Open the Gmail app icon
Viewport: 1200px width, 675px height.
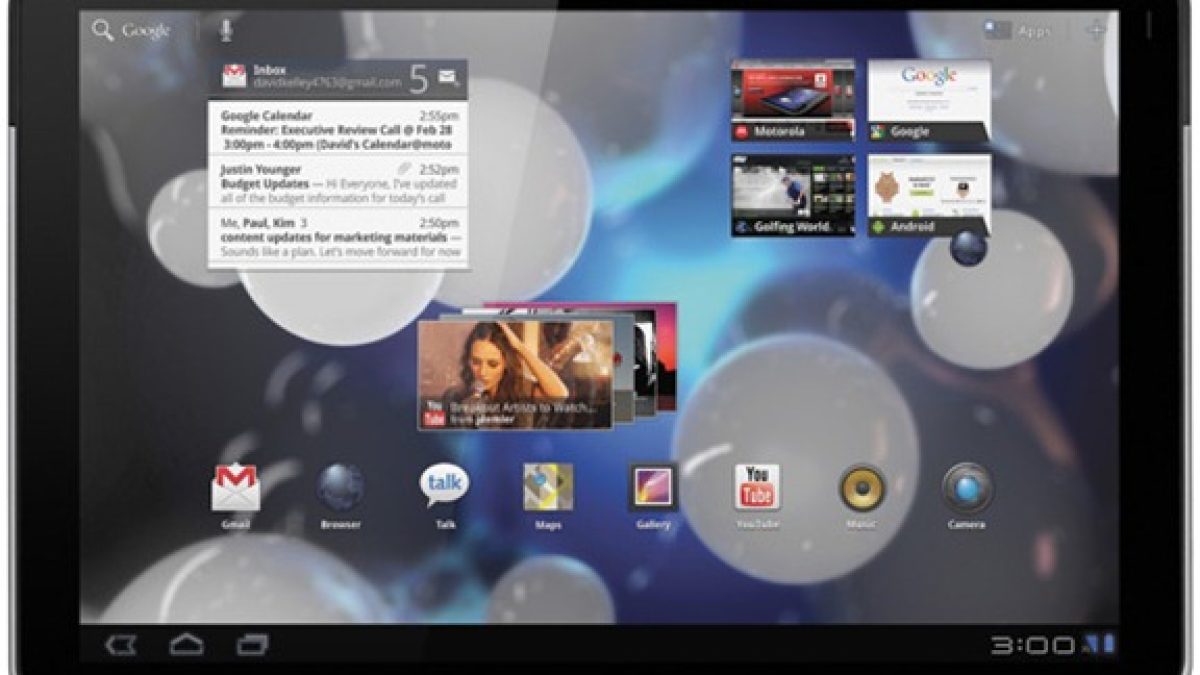coord(235,489)
